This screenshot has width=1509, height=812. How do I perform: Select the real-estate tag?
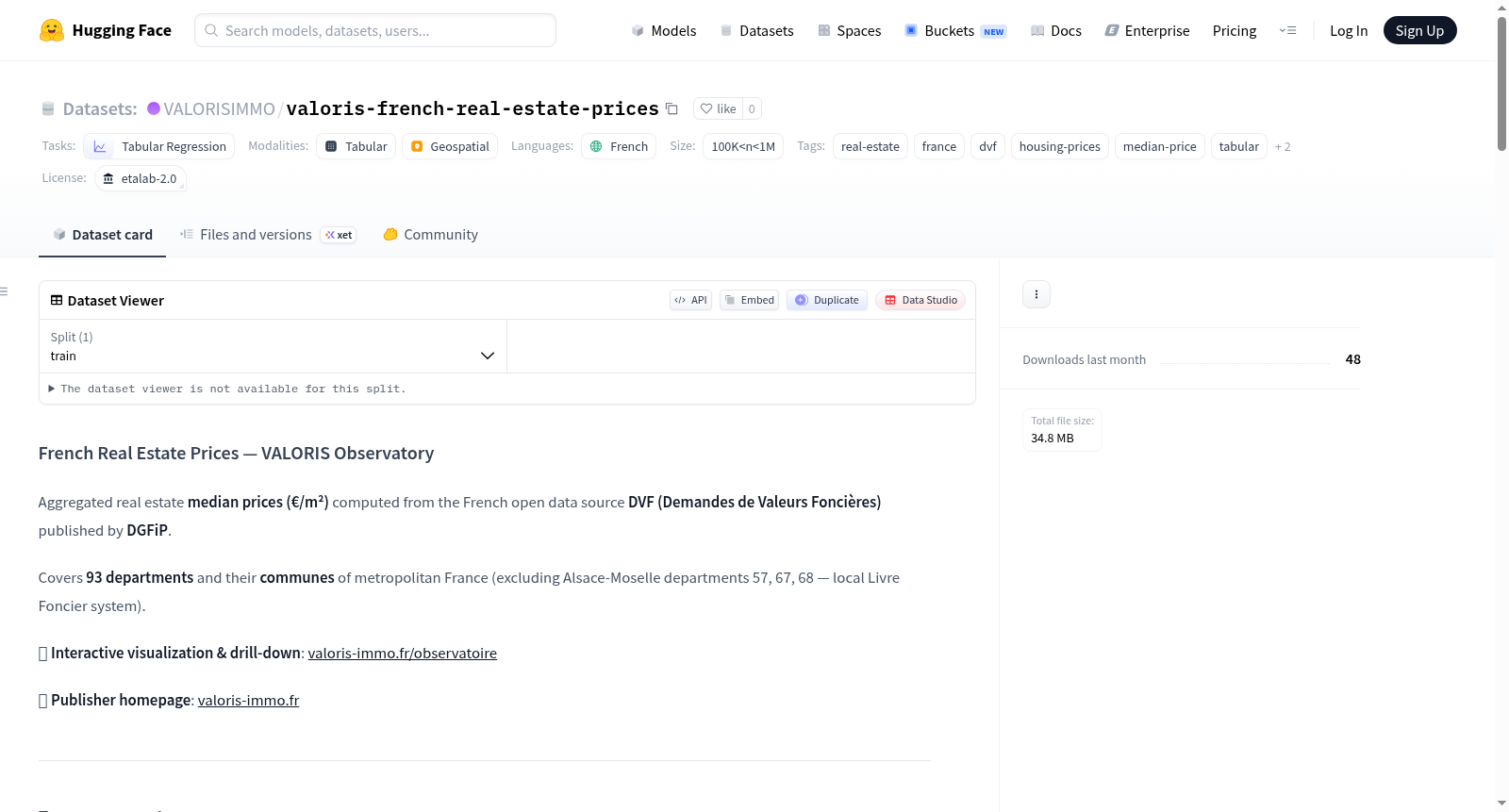tap(871, 146)
